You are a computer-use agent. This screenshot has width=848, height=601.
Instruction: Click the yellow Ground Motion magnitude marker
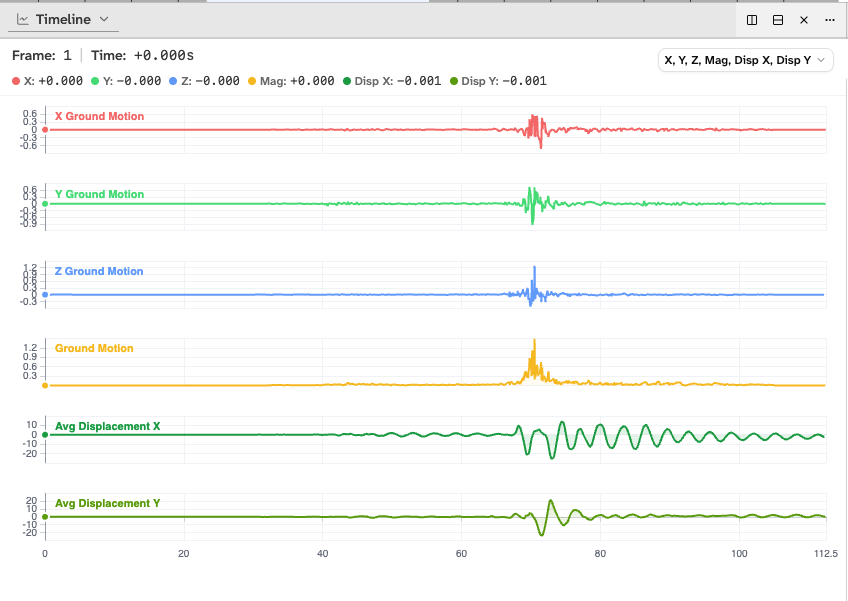click(x=44, y=383)
